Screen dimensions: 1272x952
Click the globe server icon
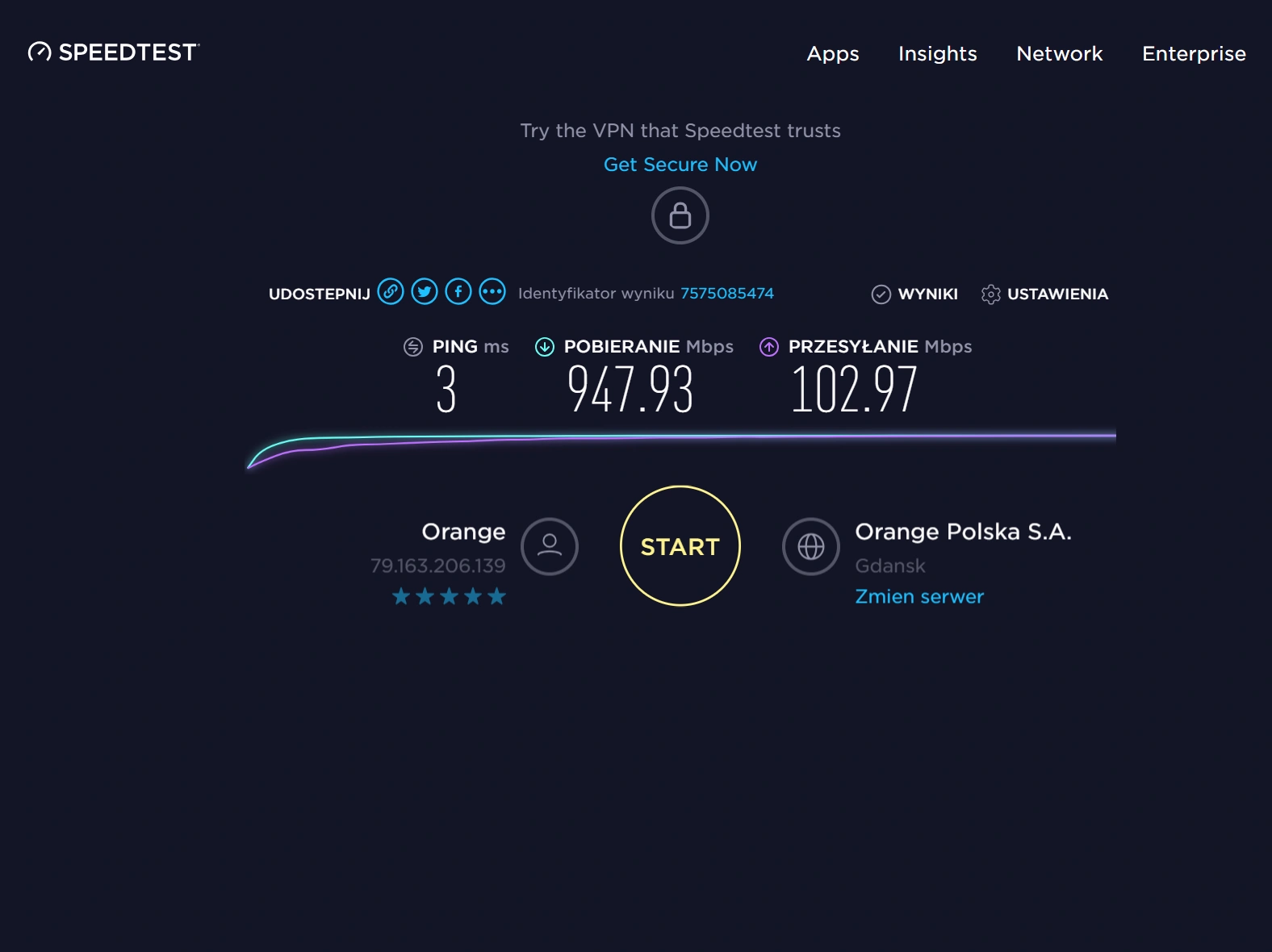[811, 546]
